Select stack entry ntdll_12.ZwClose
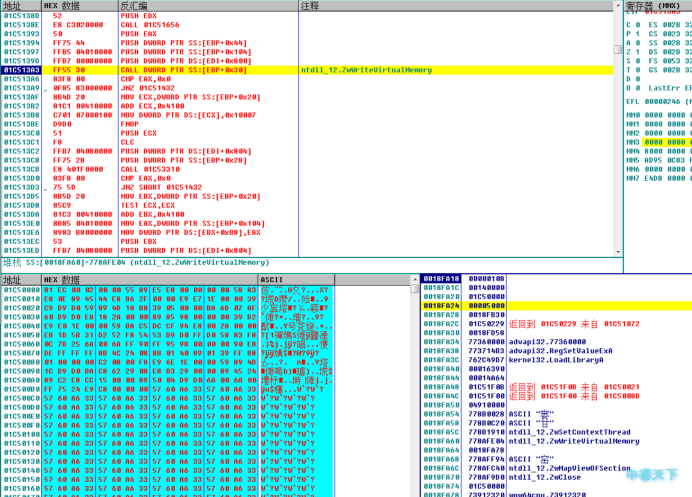 [545, 477]
